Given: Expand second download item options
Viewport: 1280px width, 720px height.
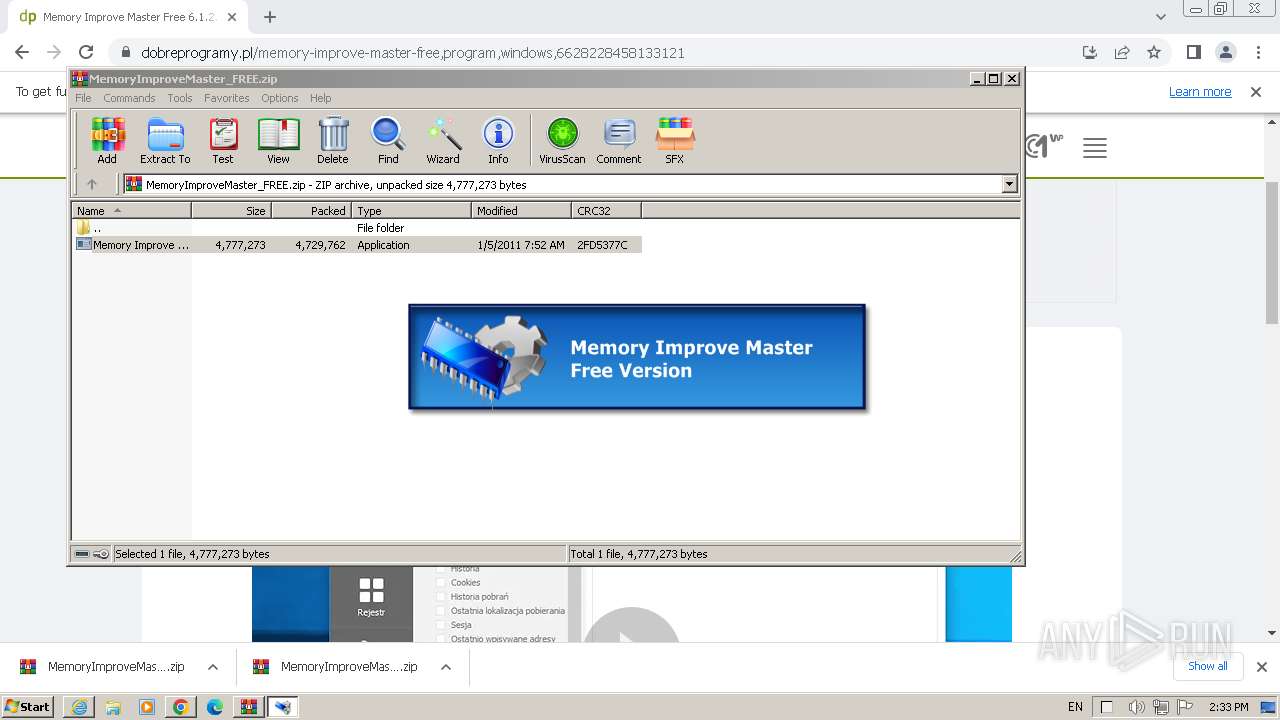Looking at the screenshot, I should [x=446, y=667].
